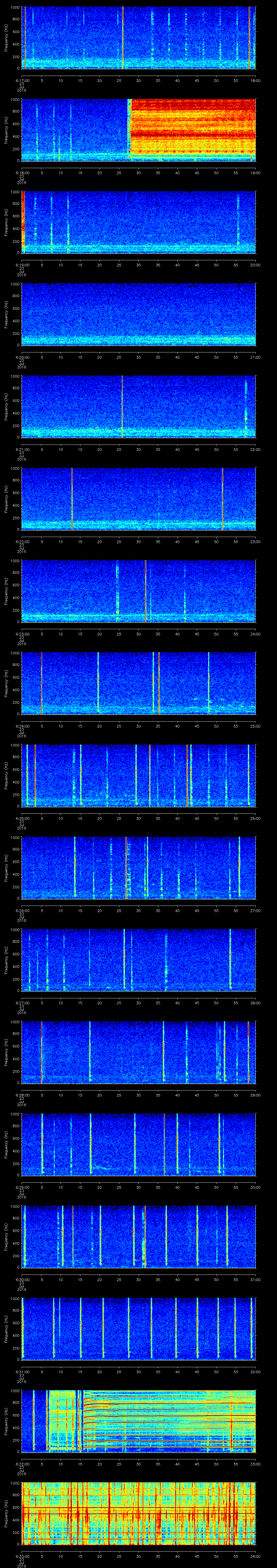Click the 25:00 end label of the 6:24 panel

[255, 726]
